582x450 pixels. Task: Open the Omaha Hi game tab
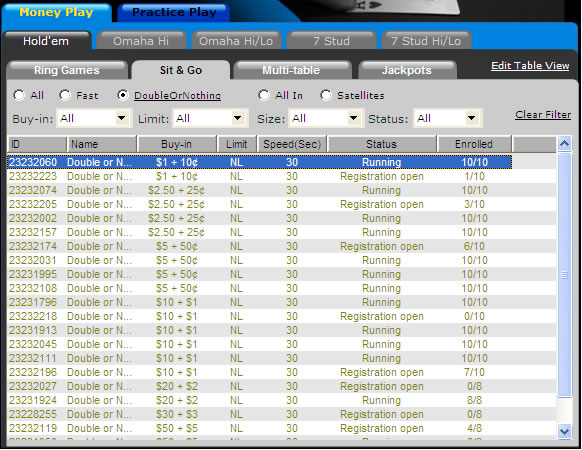[141, 40]
